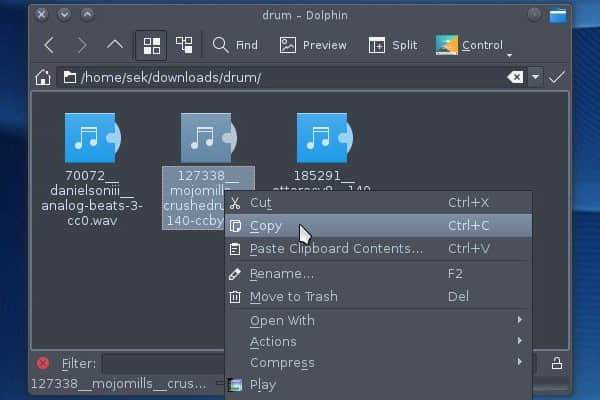Expand the location history dropdown arrow
600x400 pixels.
[x=535, y=77]
